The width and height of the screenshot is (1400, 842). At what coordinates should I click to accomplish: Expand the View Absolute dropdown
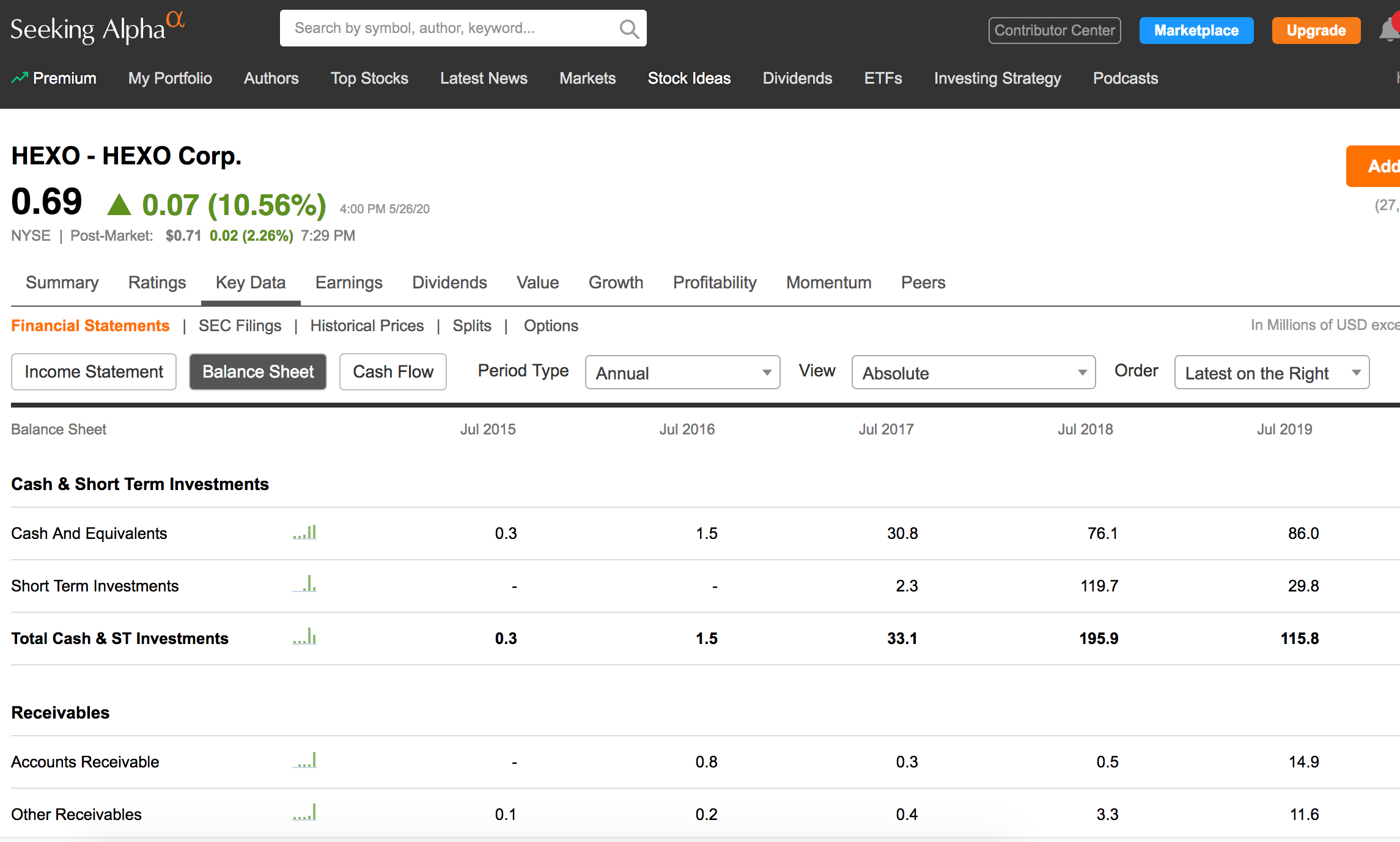pos(973,372)
